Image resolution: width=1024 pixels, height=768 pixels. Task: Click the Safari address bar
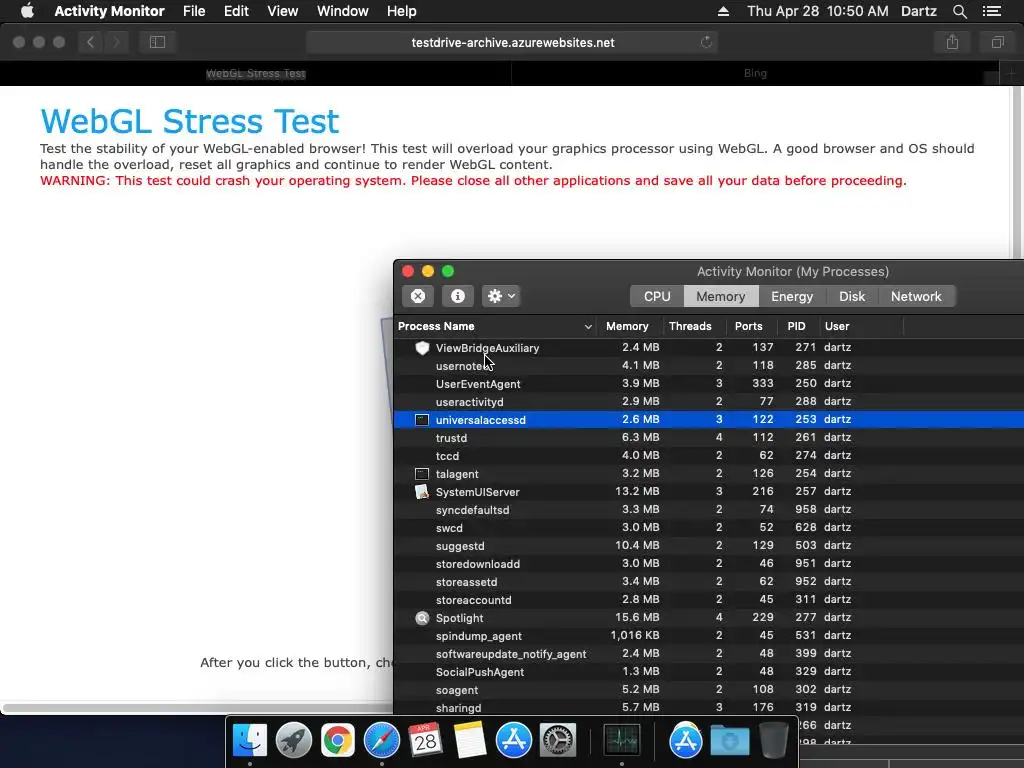tap(512, 42)
